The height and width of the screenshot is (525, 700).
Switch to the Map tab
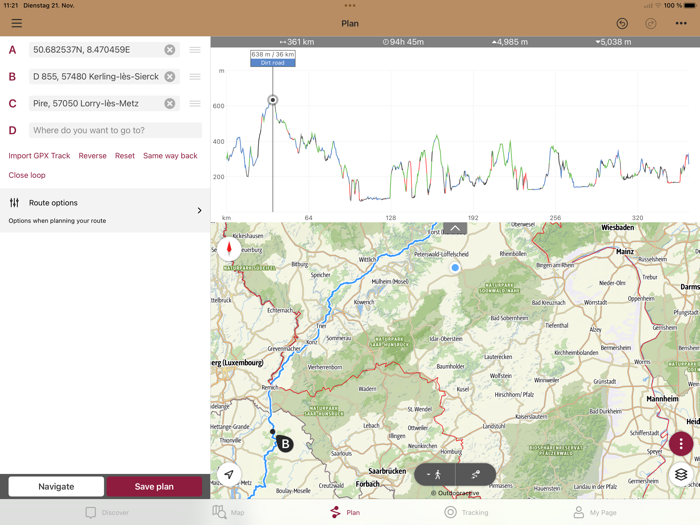[228, 512]
